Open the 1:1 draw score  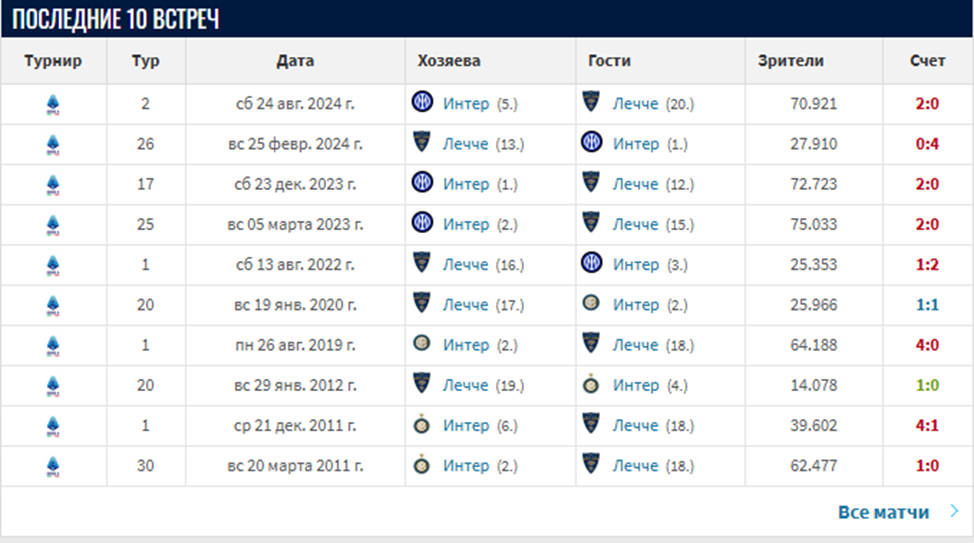tap(927, 304)
